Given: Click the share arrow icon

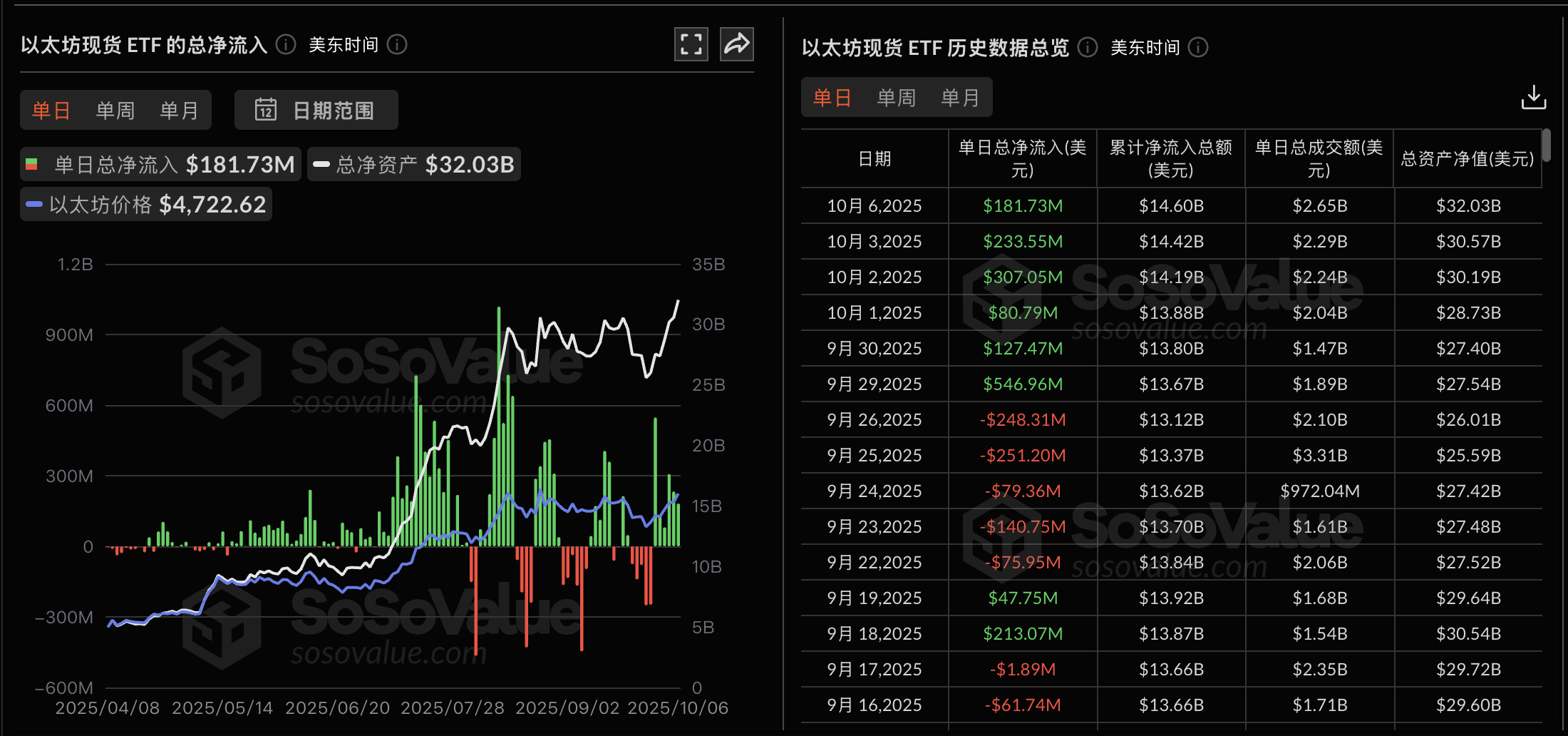Looking at the screenshot, I should coord(736,44).
